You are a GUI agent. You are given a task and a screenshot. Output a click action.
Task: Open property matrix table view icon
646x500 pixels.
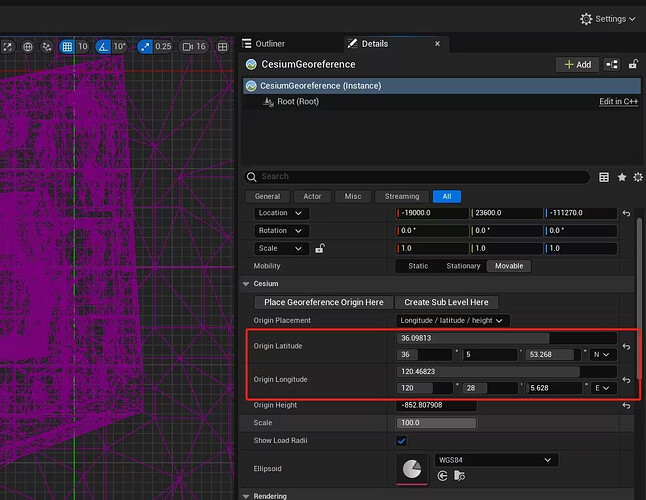point(604,177)
